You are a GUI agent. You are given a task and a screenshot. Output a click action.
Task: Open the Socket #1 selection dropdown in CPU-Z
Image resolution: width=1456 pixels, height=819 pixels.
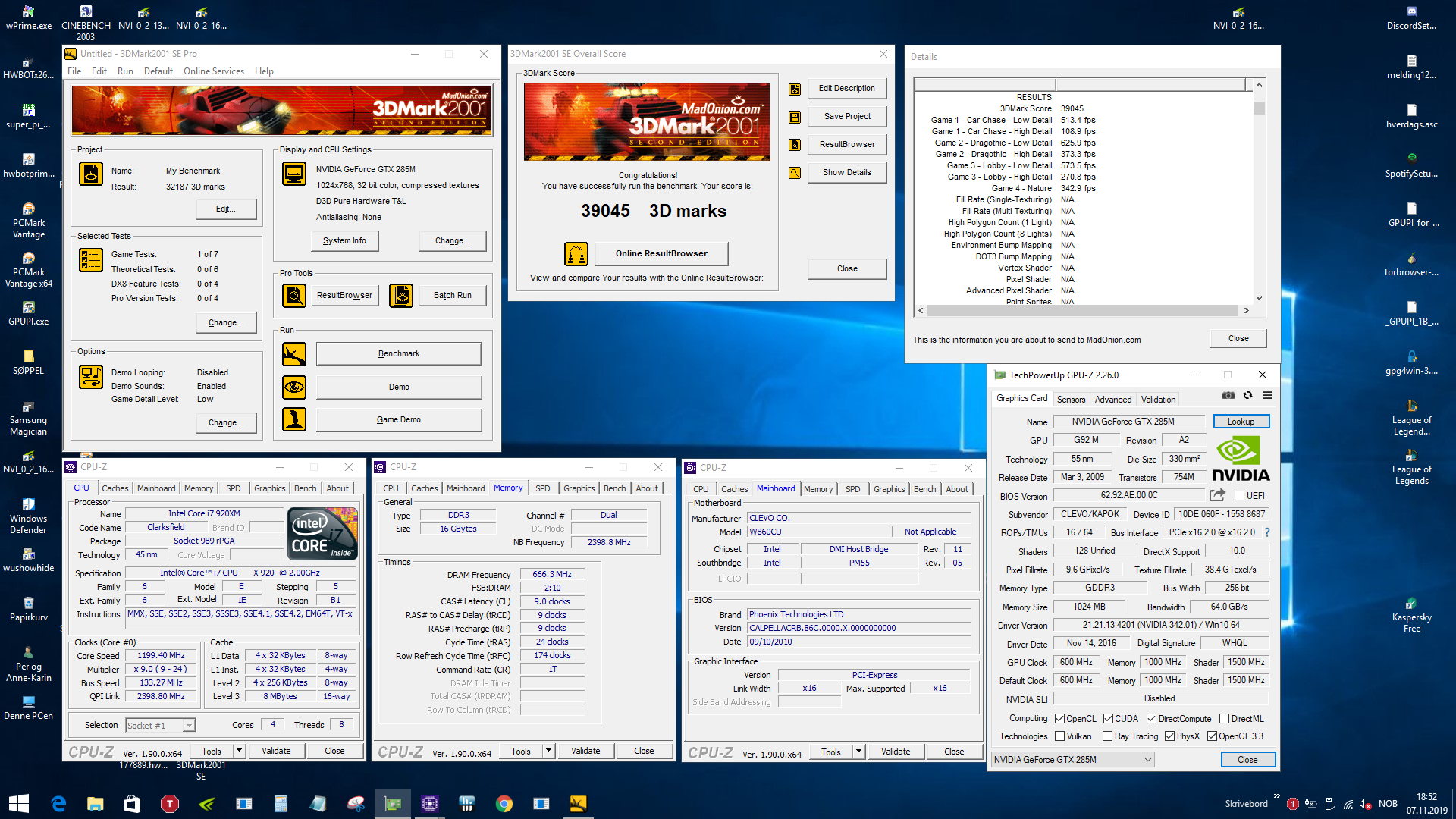pos(160,726)
